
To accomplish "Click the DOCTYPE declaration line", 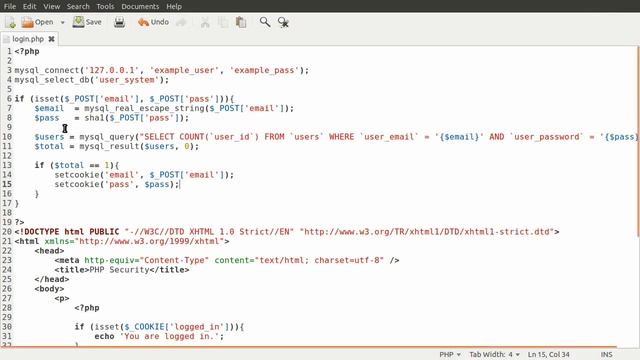I will 287,231.
